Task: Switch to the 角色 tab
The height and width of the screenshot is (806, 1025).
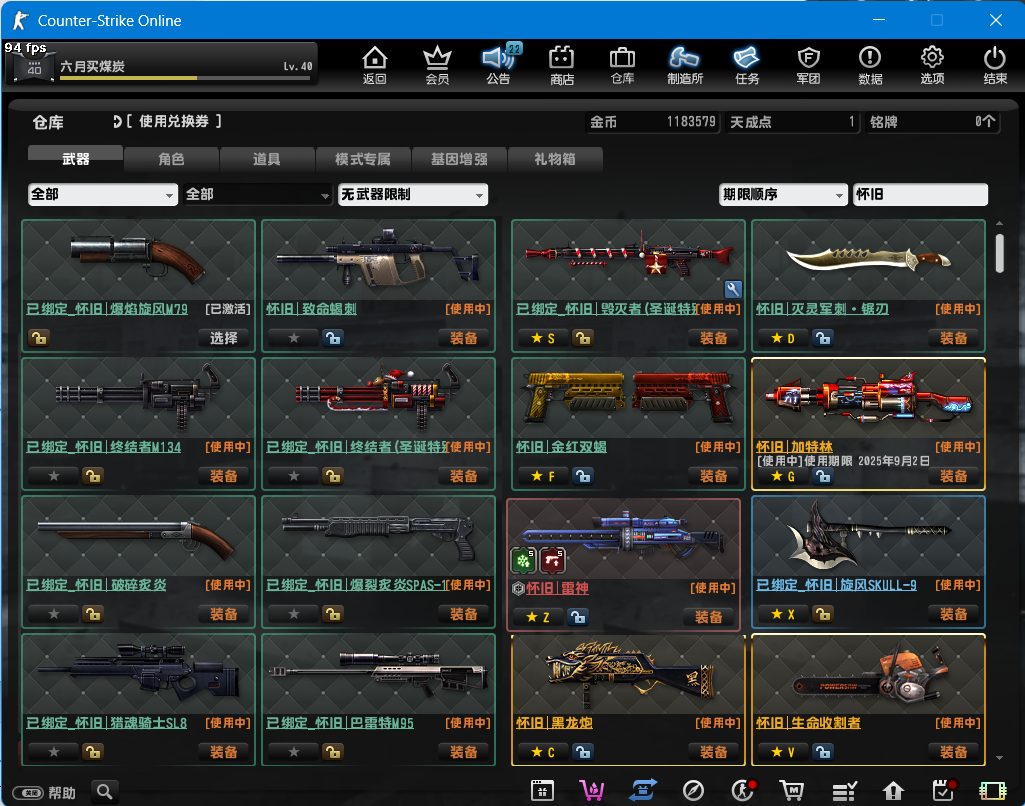Action: (171, 159)
